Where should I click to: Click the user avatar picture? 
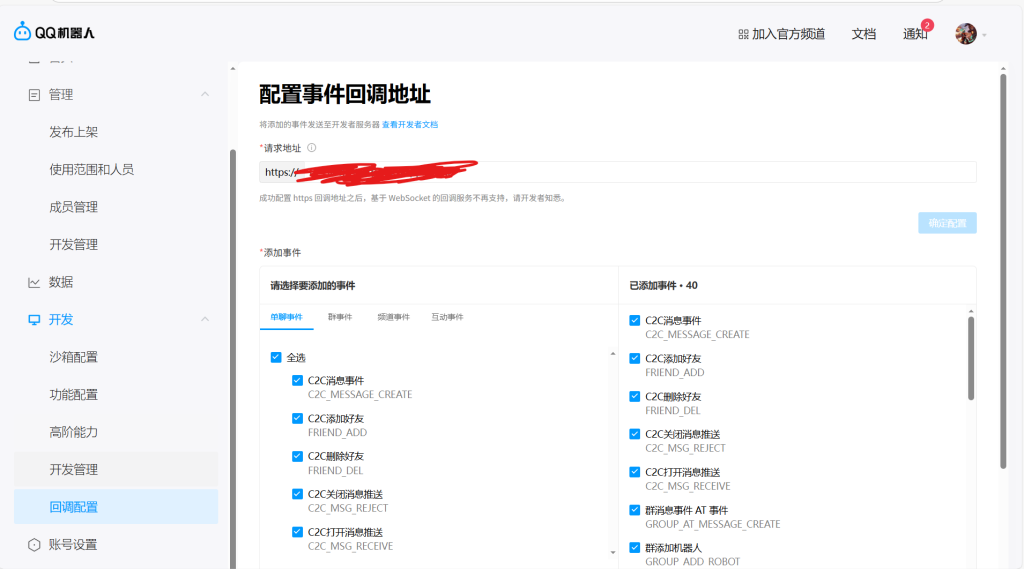[965, 34]
